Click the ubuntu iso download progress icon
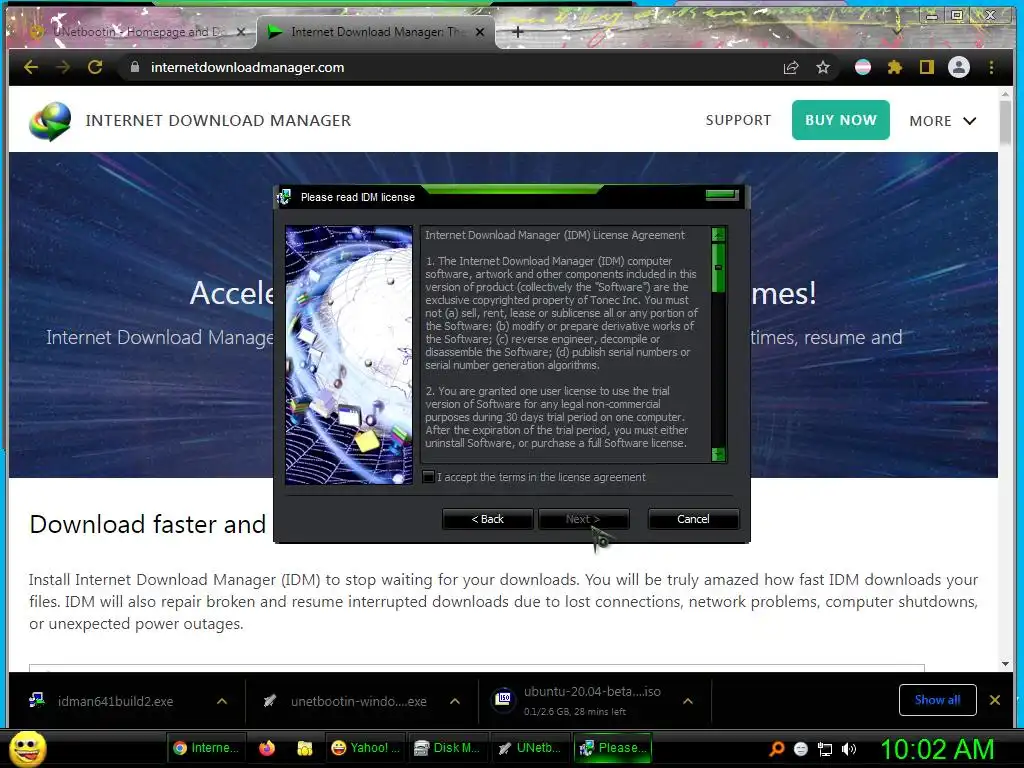The width and height of the screenshot is (1024, 768). 504,699
